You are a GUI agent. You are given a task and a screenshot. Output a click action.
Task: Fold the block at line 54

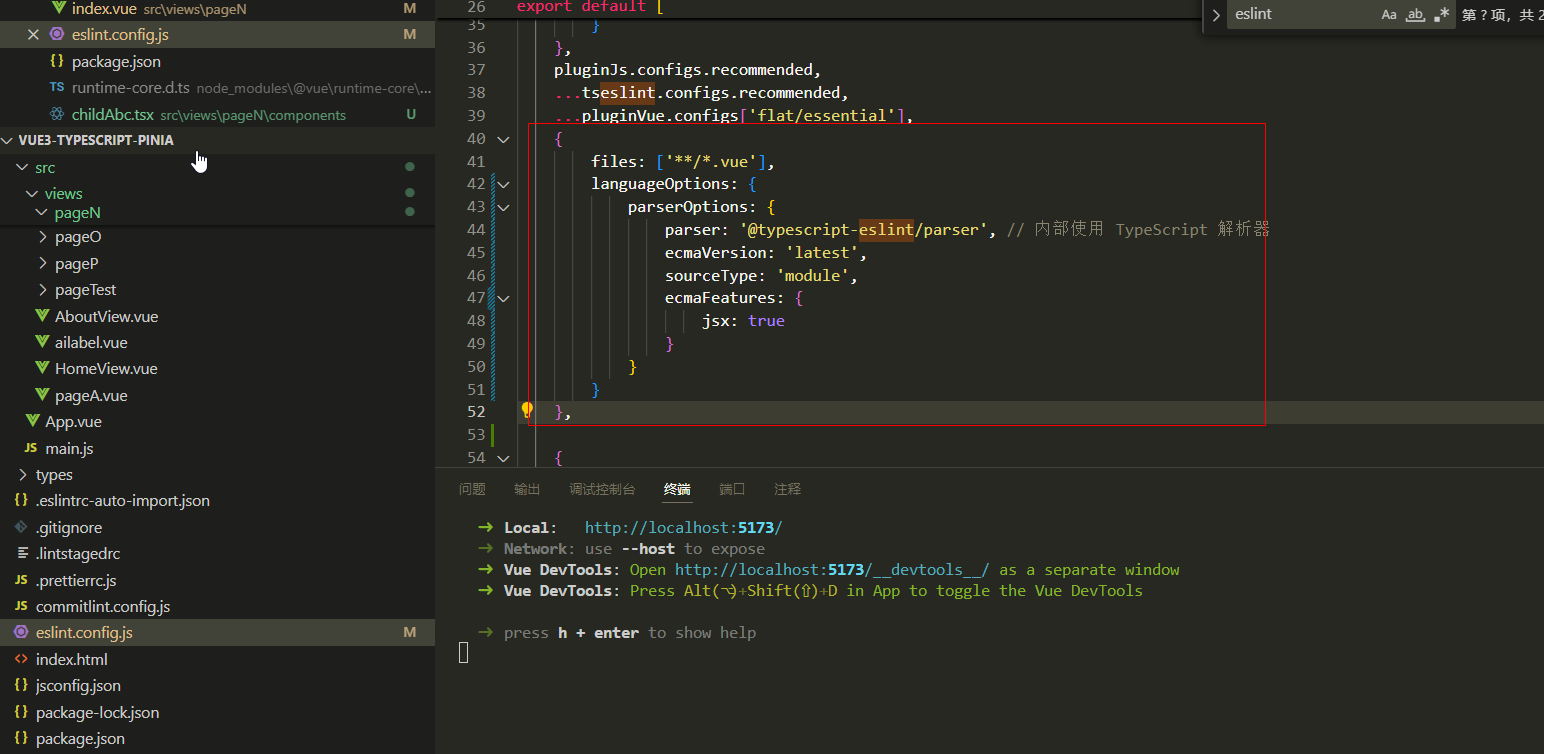[x=503, y=458]
